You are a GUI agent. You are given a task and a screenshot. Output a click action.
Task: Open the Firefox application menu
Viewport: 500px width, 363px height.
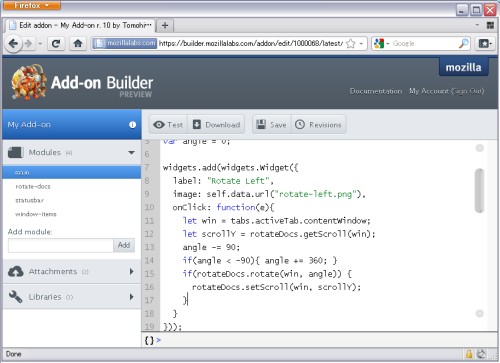[31, 5]
